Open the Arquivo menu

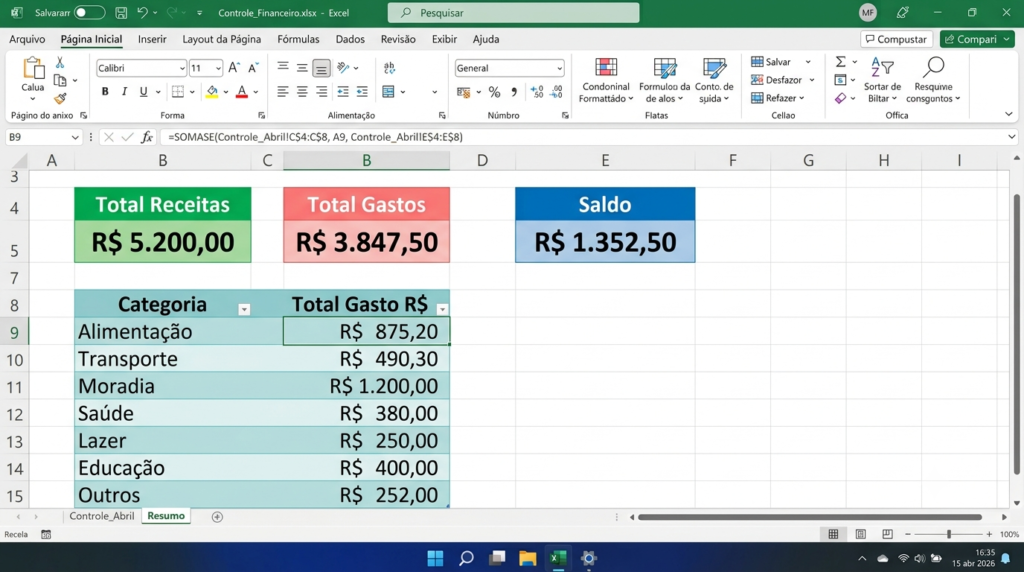[x=27, y=39]
